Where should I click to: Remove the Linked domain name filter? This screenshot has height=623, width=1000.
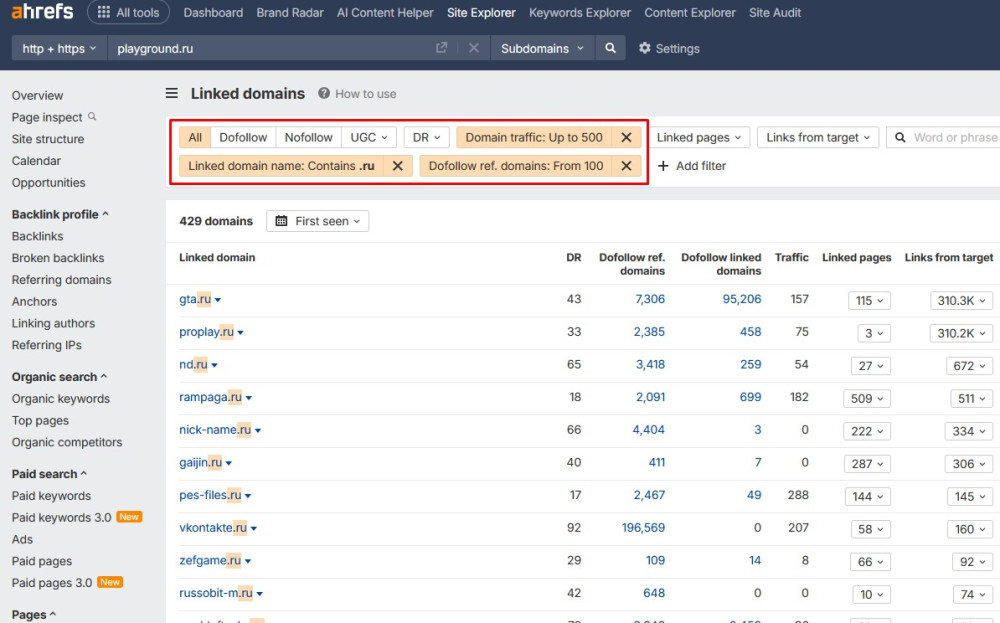[397, 166]
